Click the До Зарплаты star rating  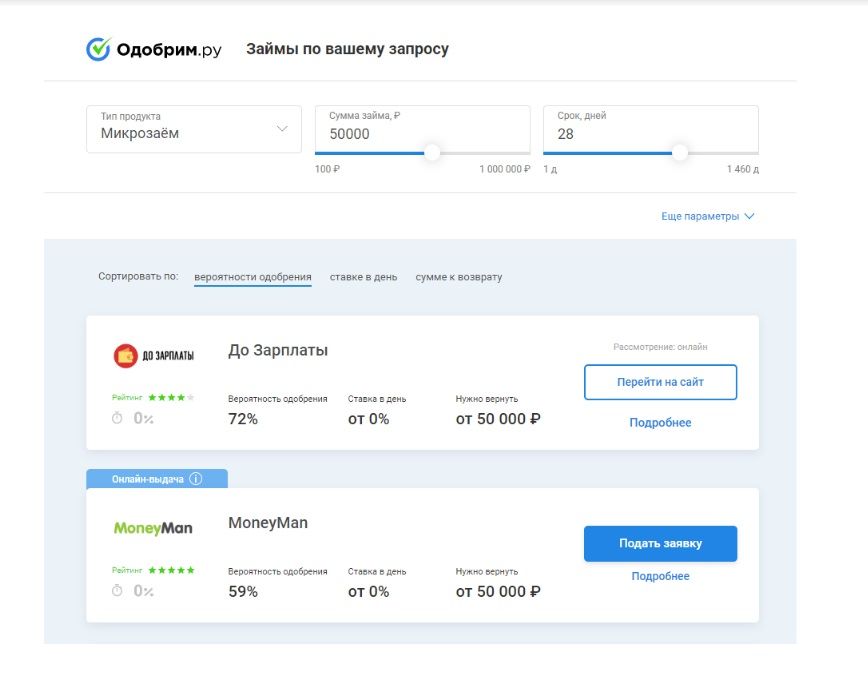[171, 397]
